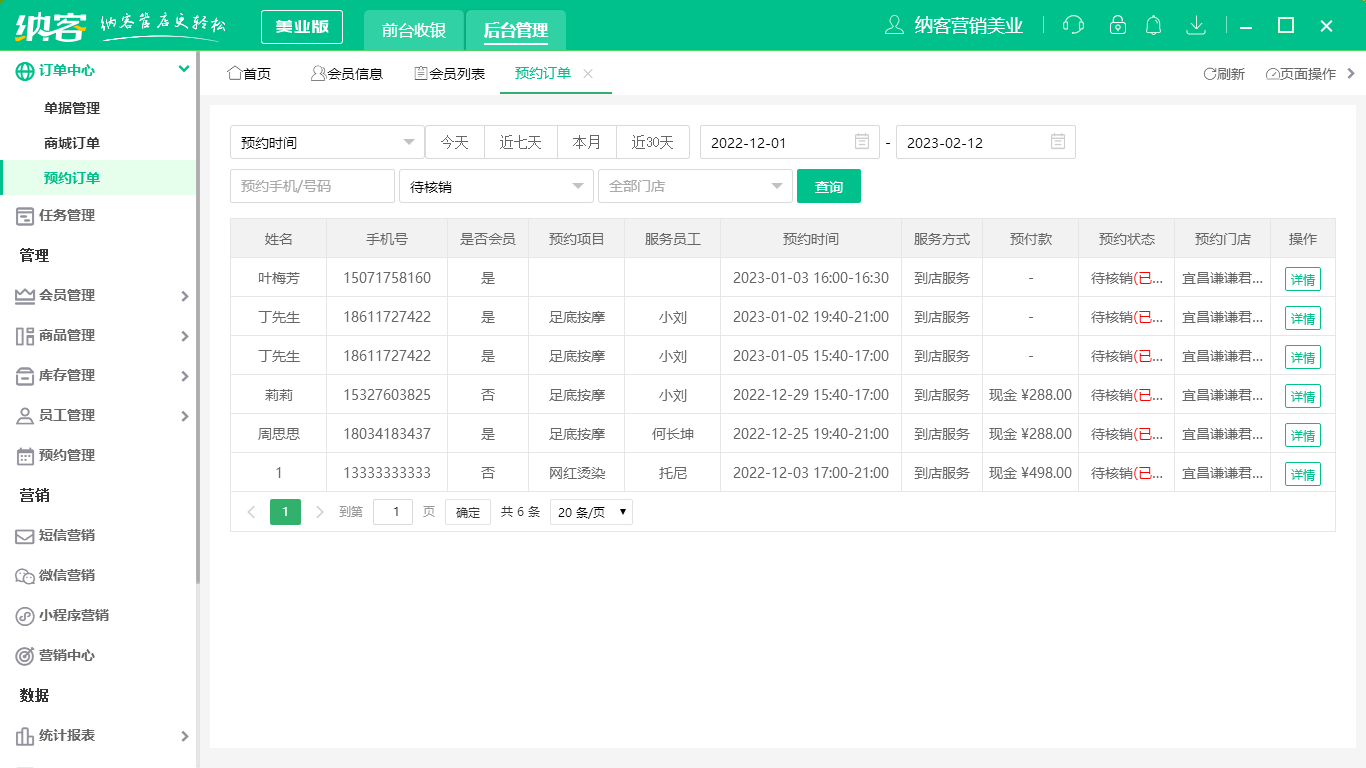Click the download icon beside notifications
The image size is (1366, 768).
coord(1196,25)
